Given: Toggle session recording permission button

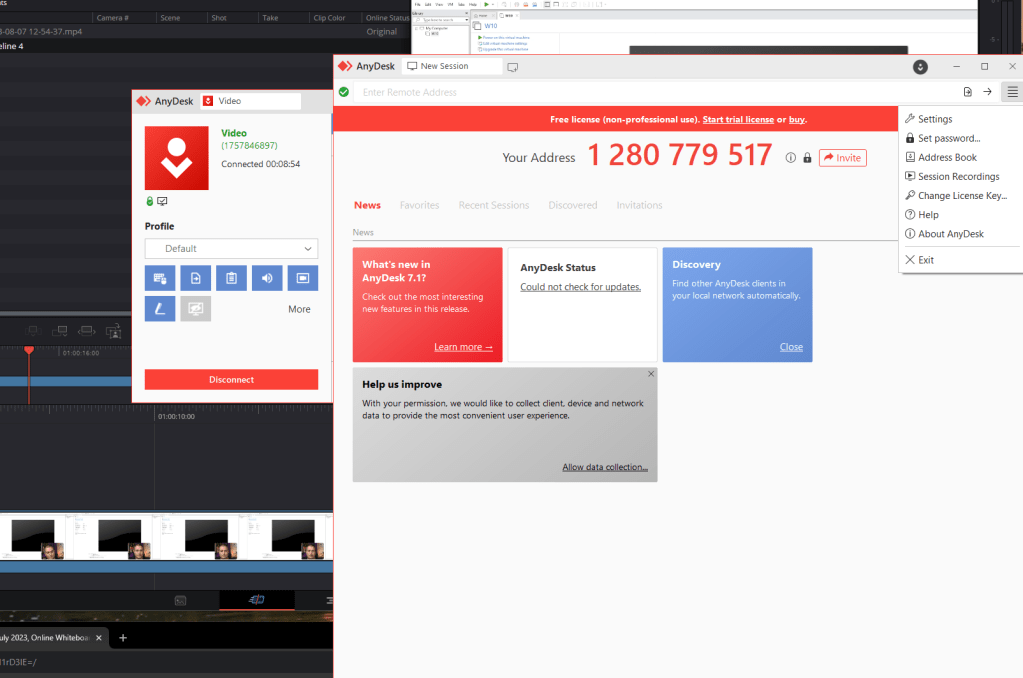Looking at the screenshot, I should pos(303,278).
